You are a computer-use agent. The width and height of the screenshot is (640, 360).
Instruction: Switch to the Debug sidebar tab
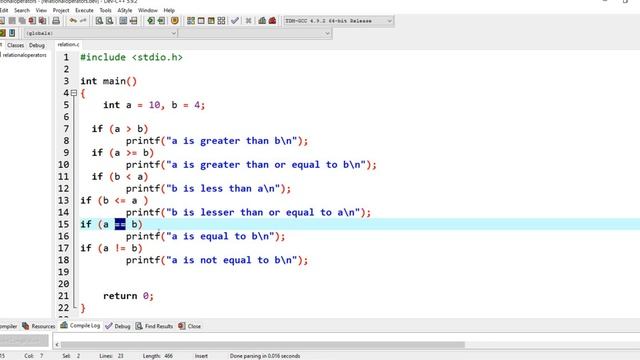[37, 45]
